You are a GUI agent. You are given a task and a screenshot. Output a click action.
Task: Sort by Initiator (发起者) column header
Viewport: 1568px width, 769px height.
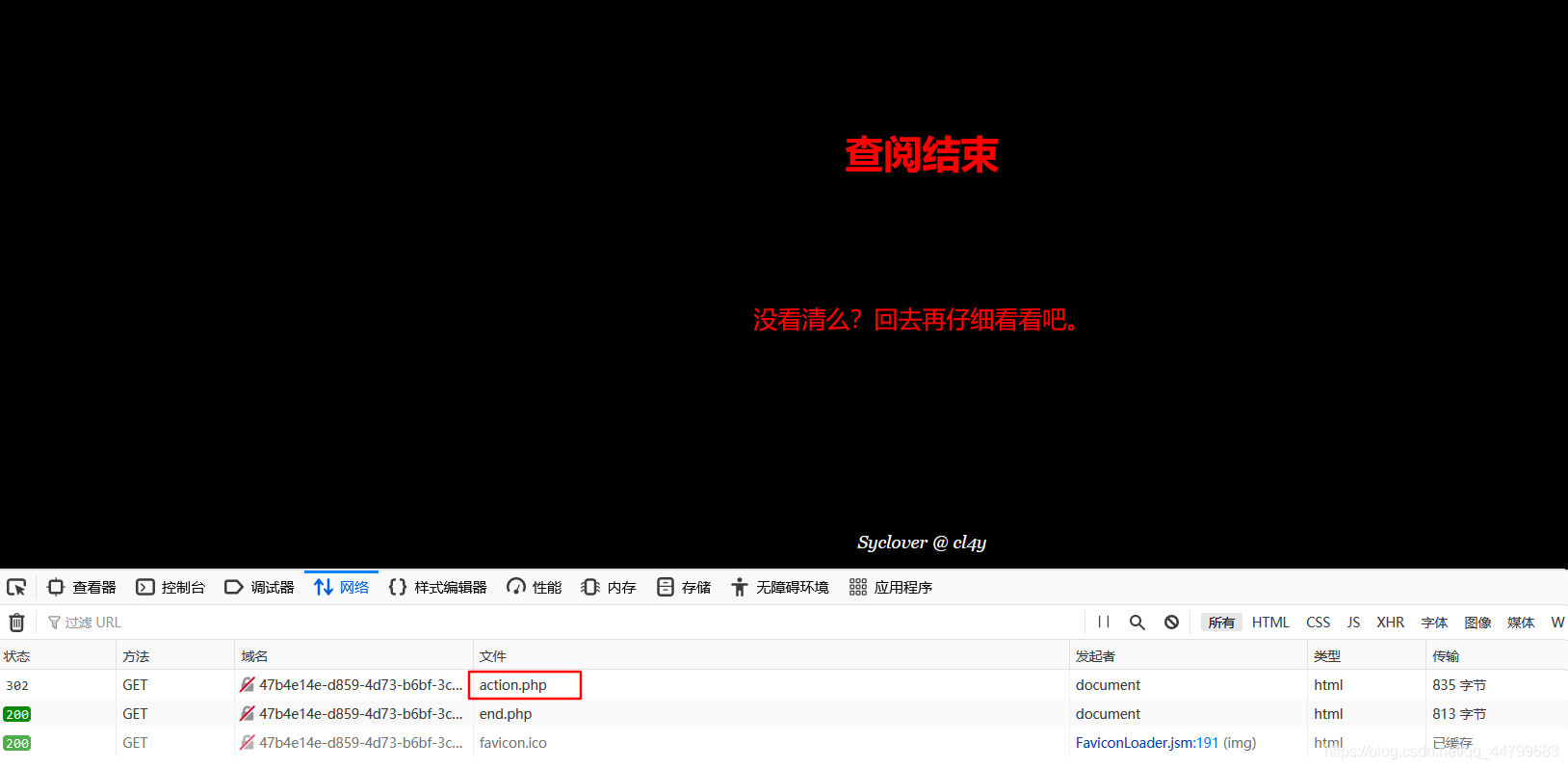1188,656
